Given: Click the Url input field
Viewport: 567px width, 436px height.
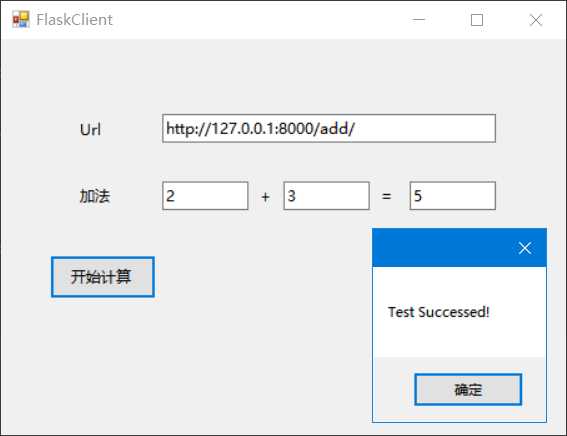Looking at the screenshot, I should tap(329, 128).
